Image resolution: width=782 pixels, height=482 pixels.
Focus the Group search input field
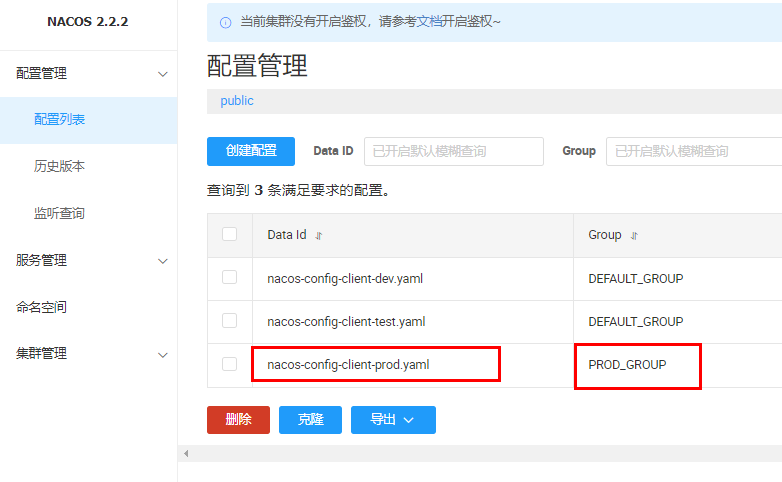point(694,151)
